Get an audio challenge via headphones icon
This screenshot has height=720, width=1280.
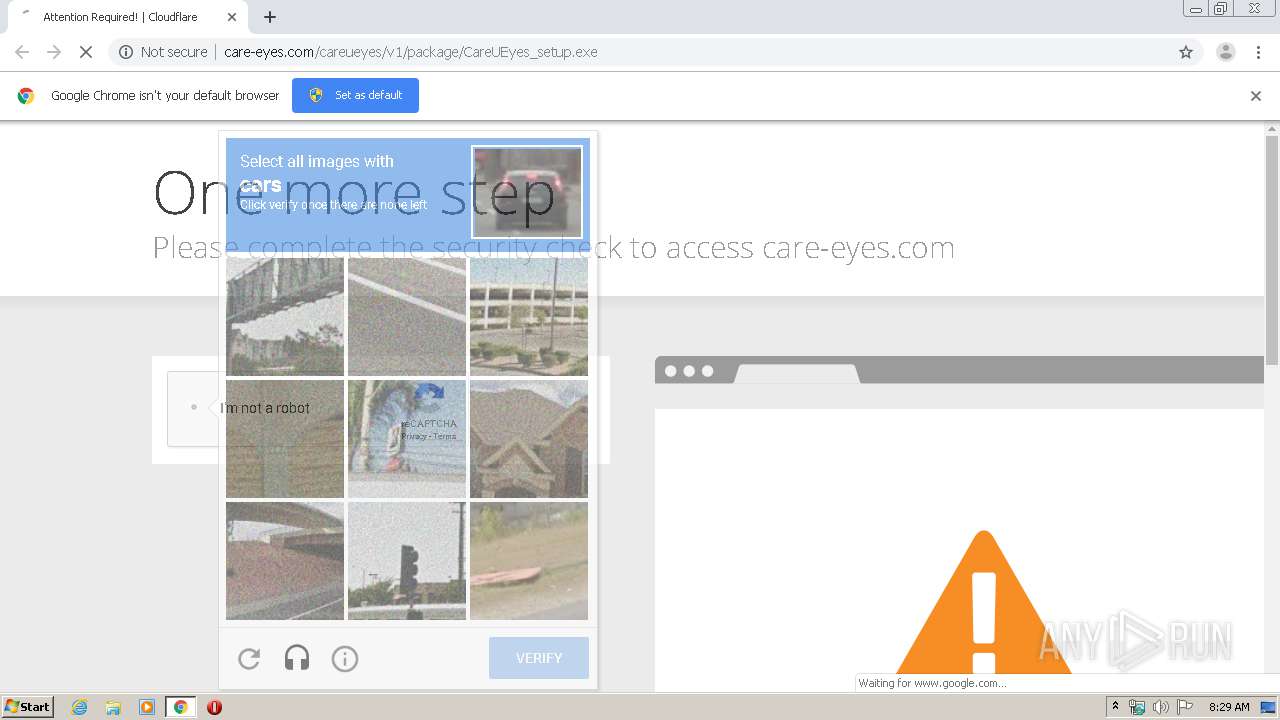pyautogui.click(x=297, y=658)
